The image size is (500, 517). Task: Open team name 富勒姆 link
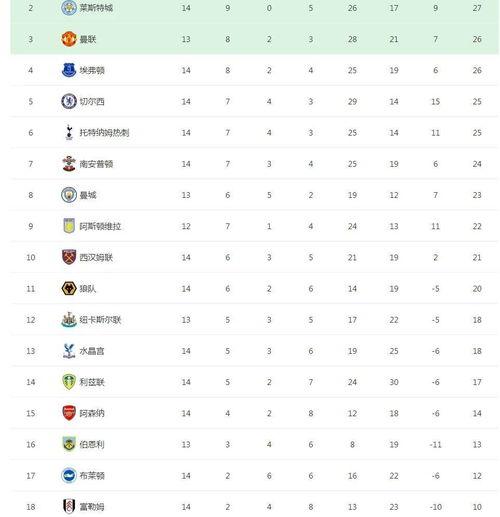tap(92, 507)
